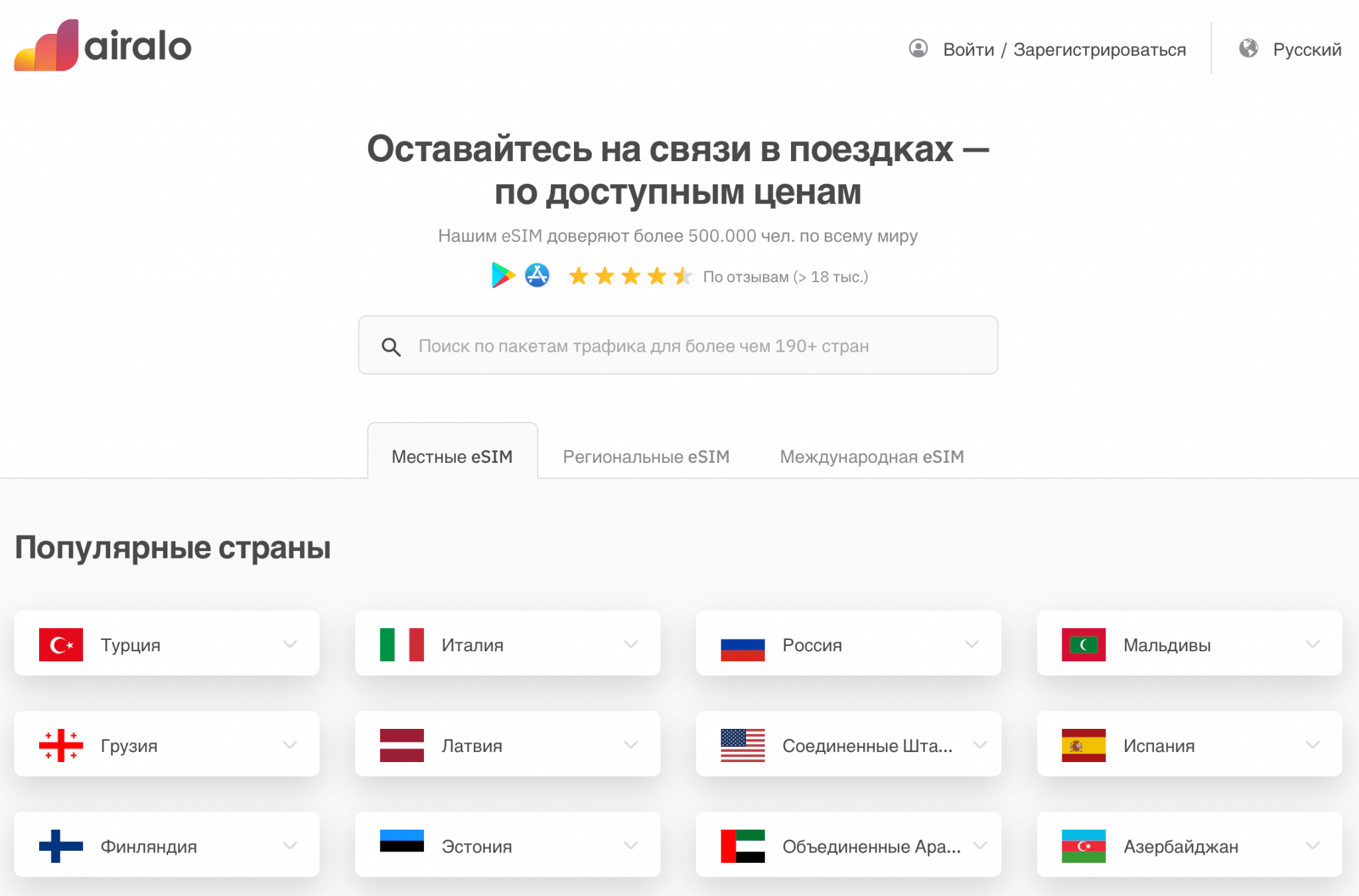Image resolution: width=1359 pixels, height=896 pixels.
Task: Click the Финляндия country name
Action: point(149,846)
